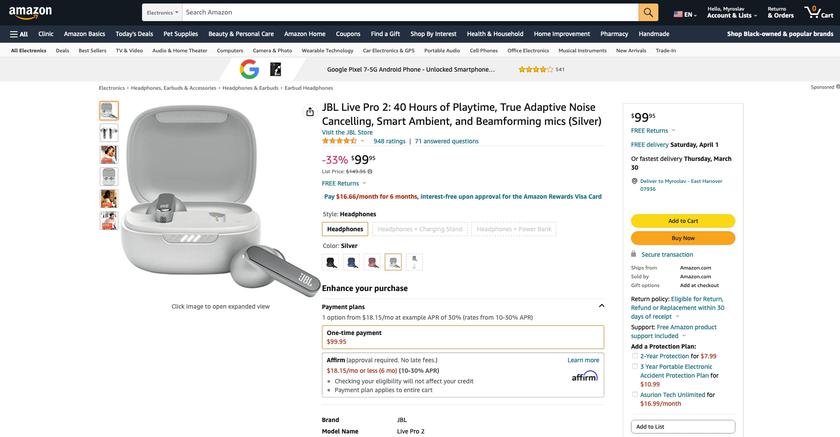Click the Amazon logo

(30, 12)
